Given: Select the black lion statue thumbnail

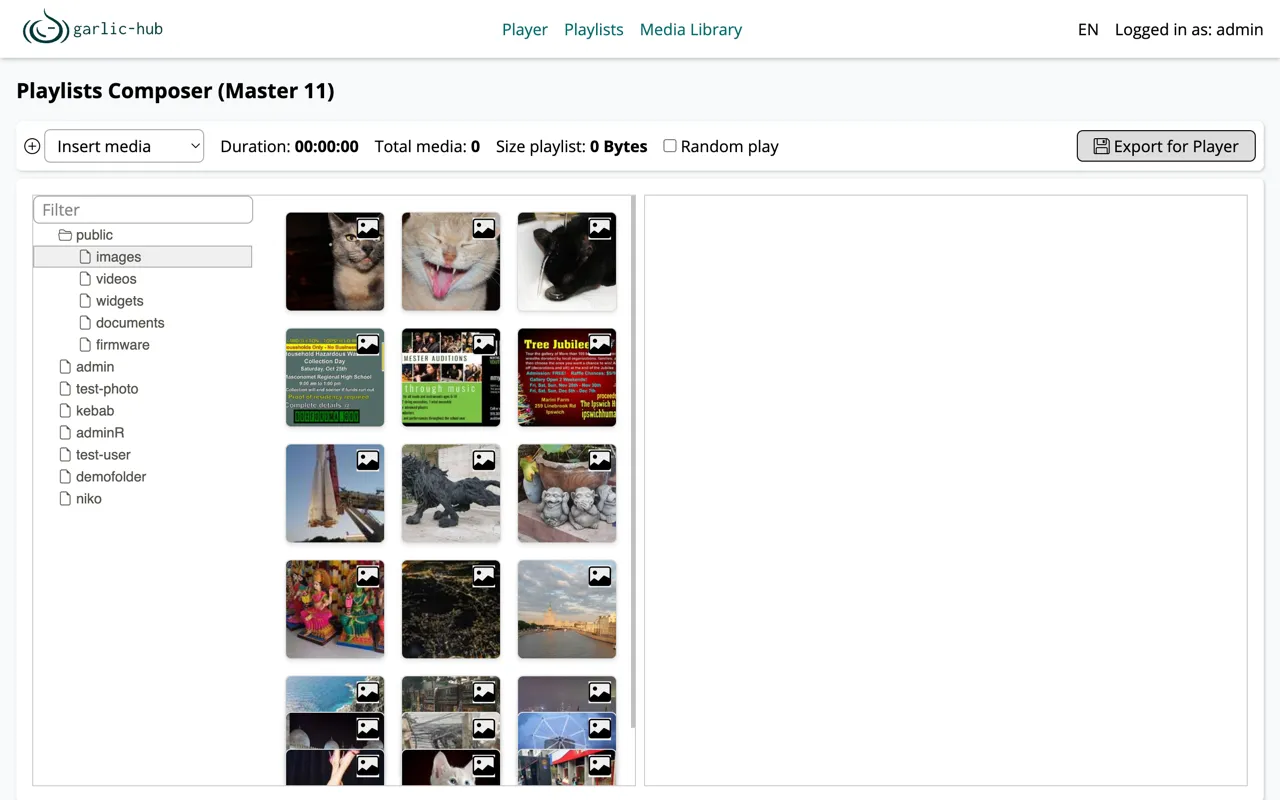Looking at the screenshot, I should pos(451,494).
